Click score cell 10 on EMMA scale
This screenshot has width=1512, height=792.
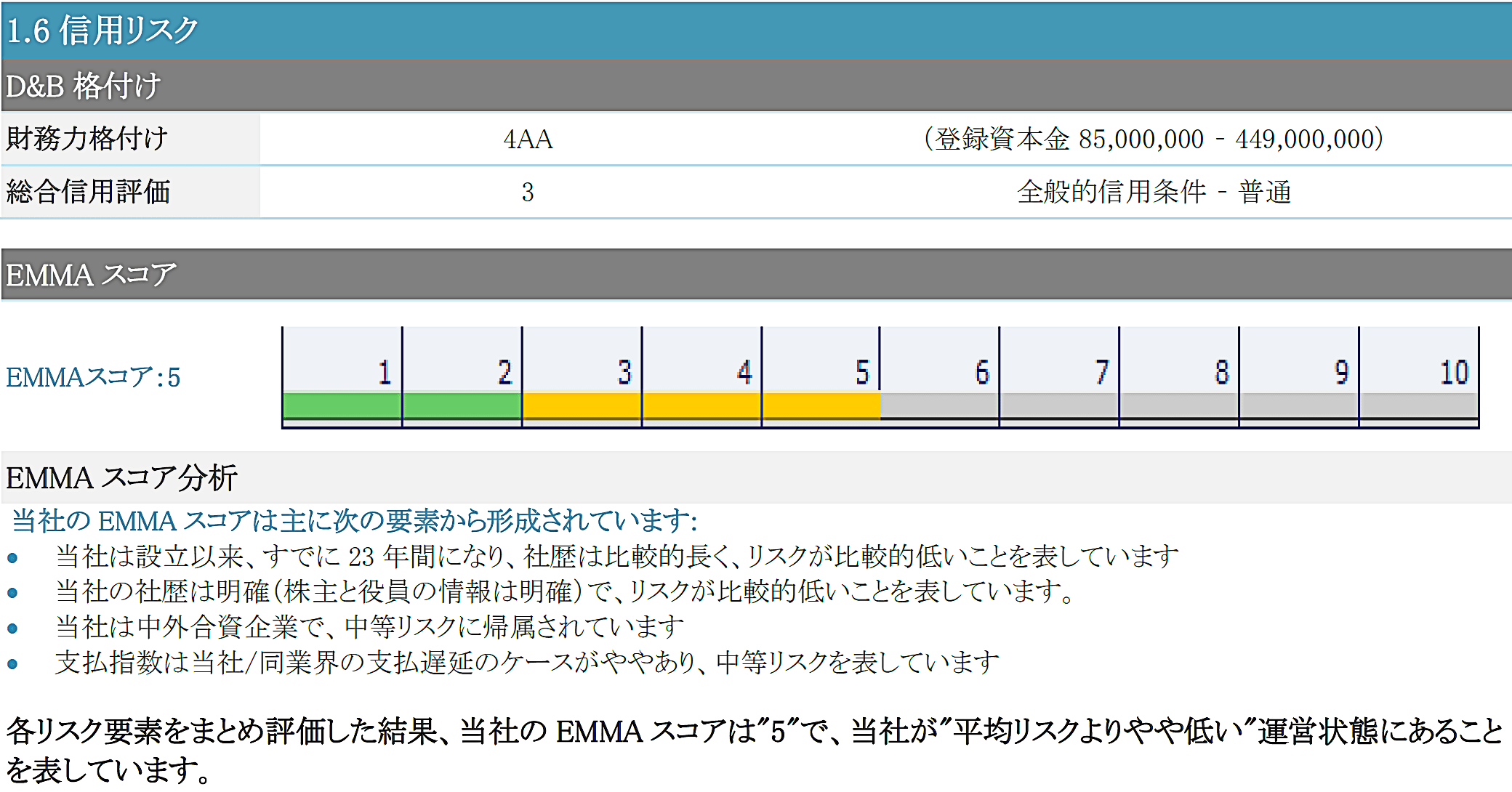pyautogui.click(x=1419, y=377)
